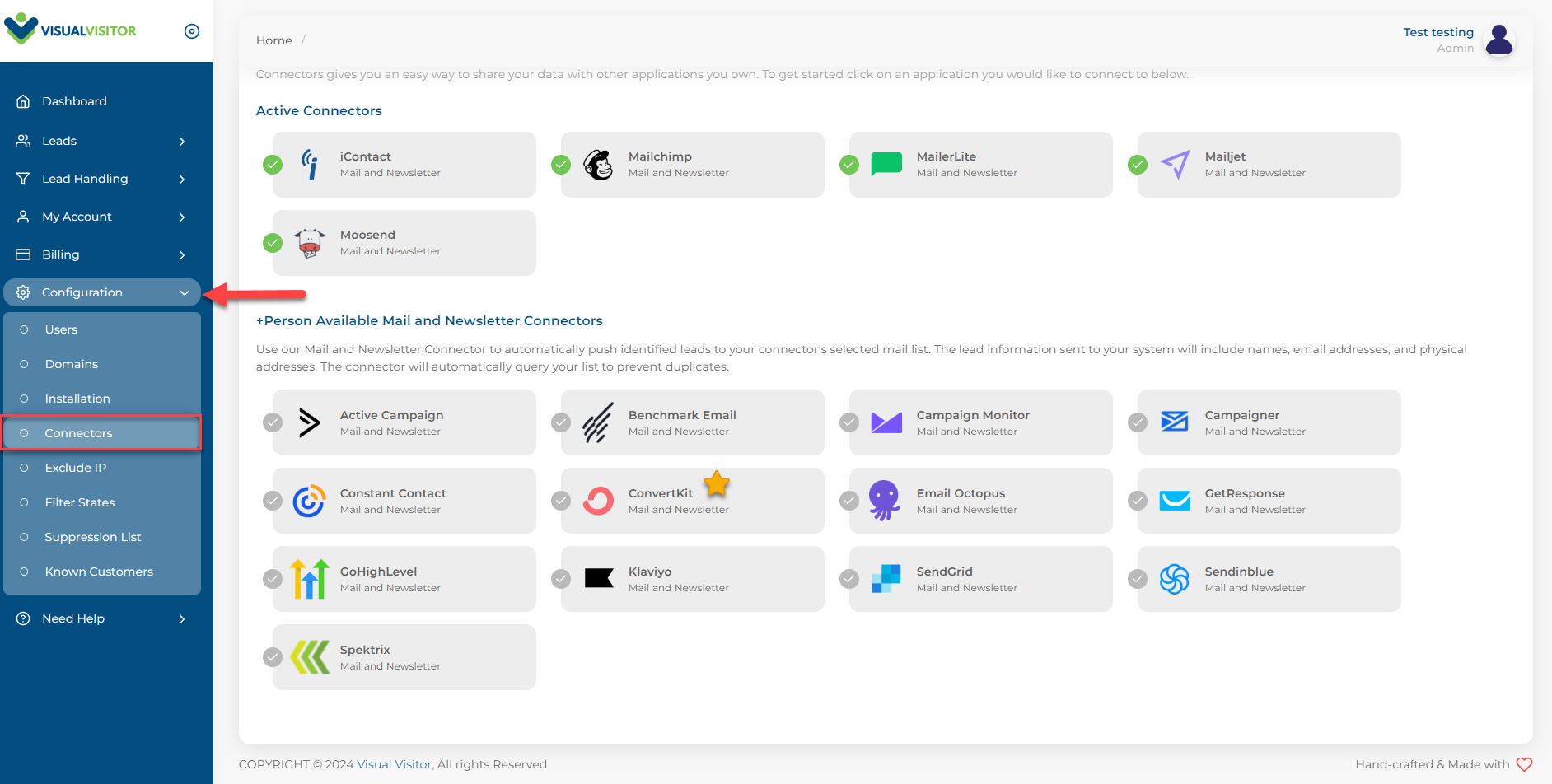Enable the Klaviyo gray checkmark
The width and height of the screenshot is (1552, 784).
click(561, 579)
